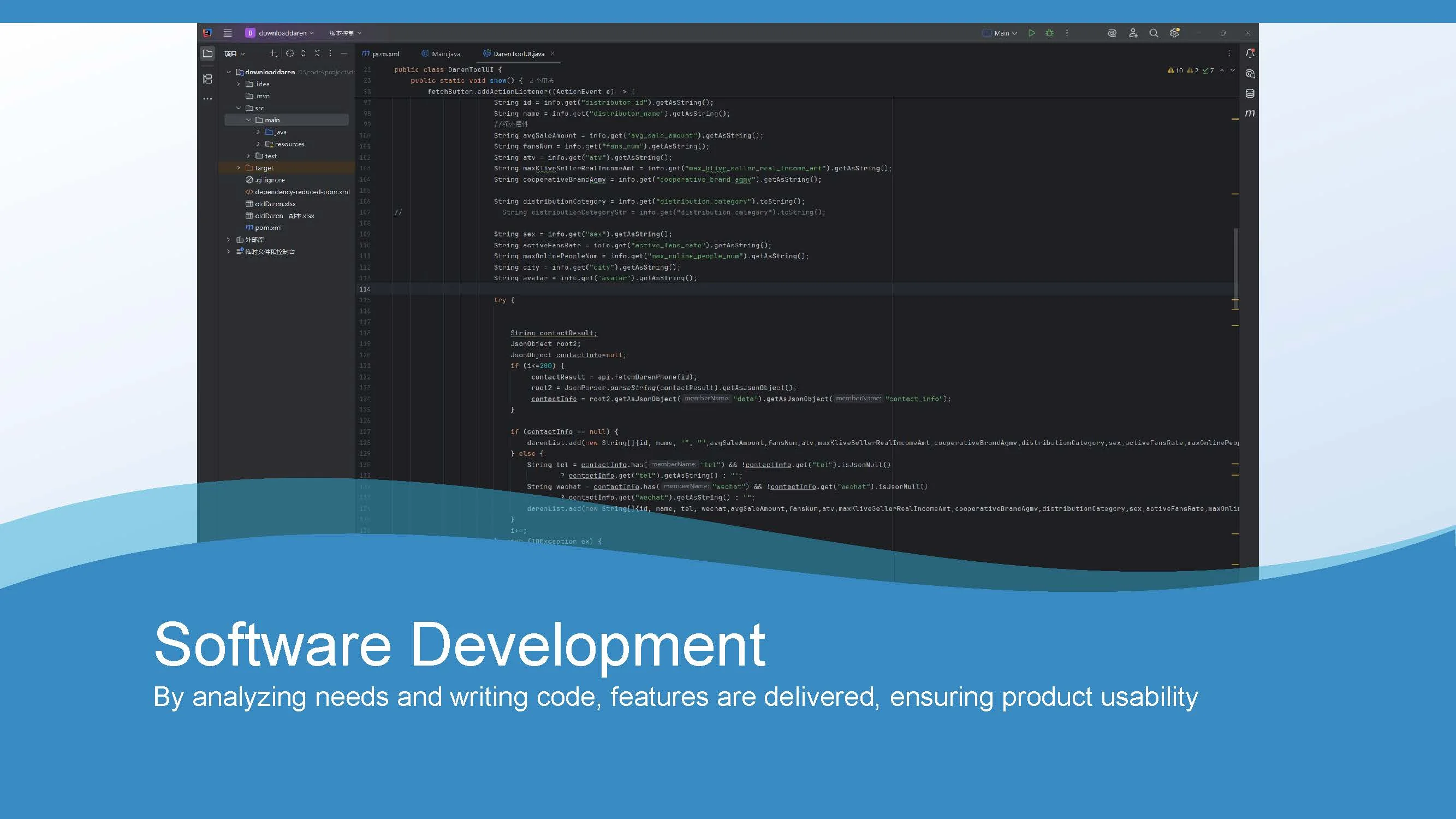Open Code With Me add-user icon

[1133, 33]
